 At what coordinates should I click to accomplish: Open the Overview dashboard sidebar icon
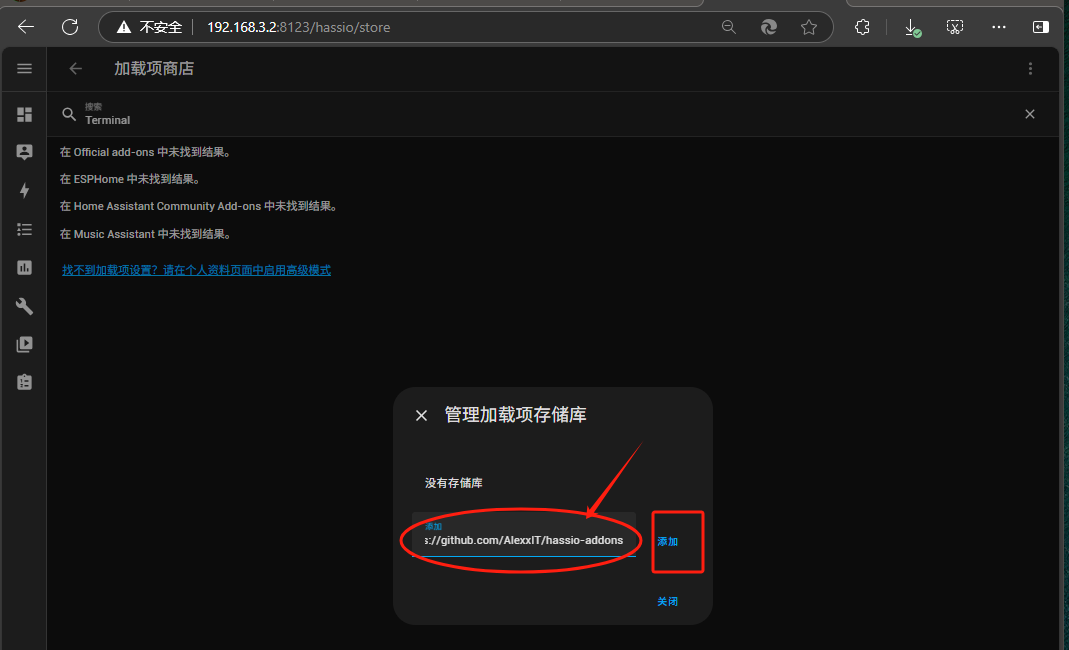(24, 114)
